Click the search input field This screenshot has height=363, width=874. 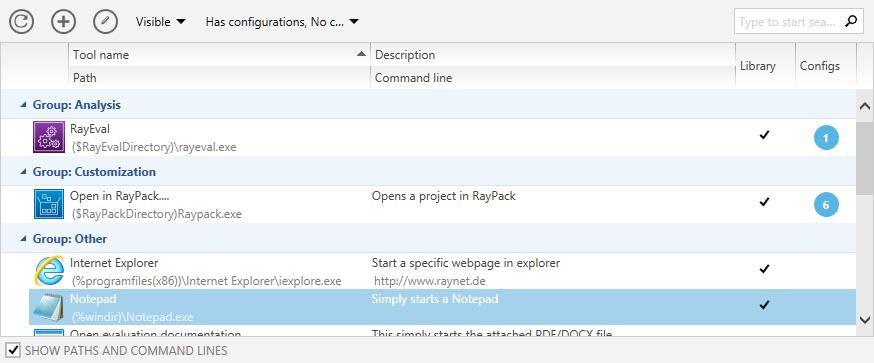point(788,22)
